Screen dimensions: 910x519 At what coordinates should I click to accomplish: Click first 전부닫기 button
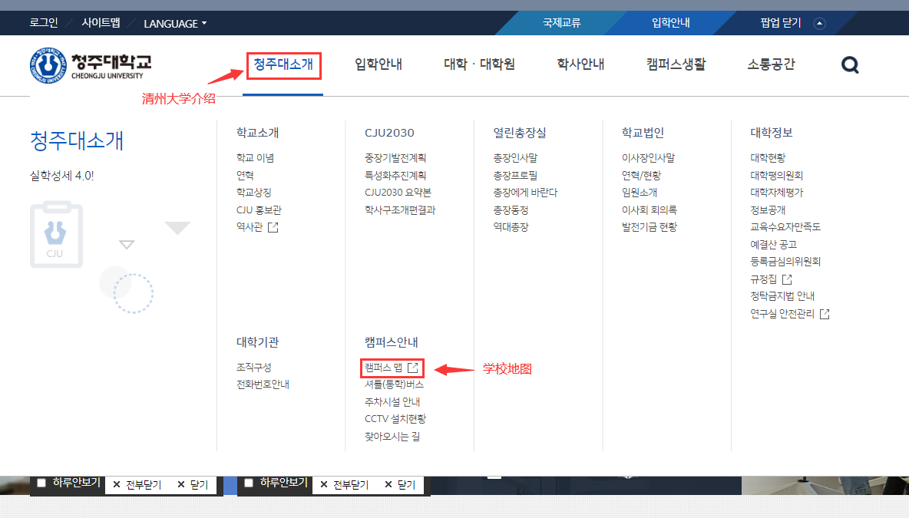tap(138, 485)
